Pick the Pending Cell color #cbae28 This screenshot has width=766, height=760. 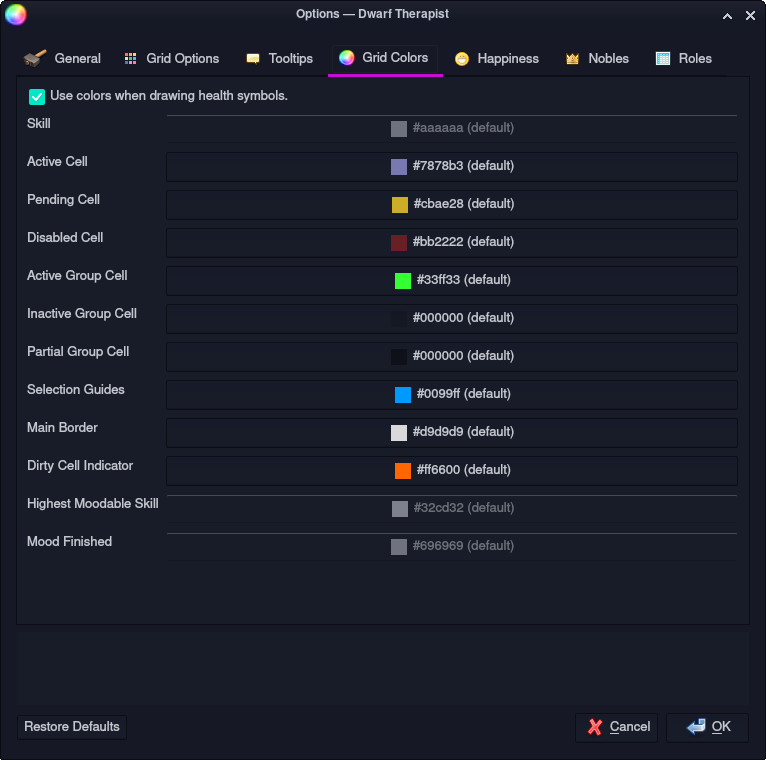tap(452, 205)
